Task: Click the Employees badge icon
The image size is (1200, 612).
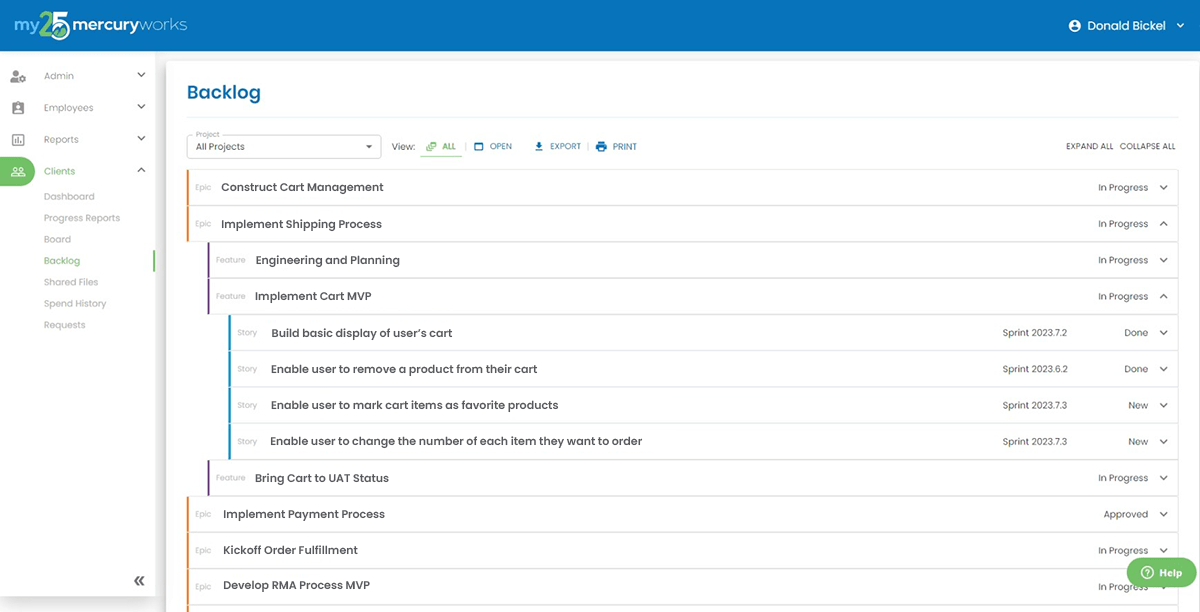Action: [x=18, y=108]
